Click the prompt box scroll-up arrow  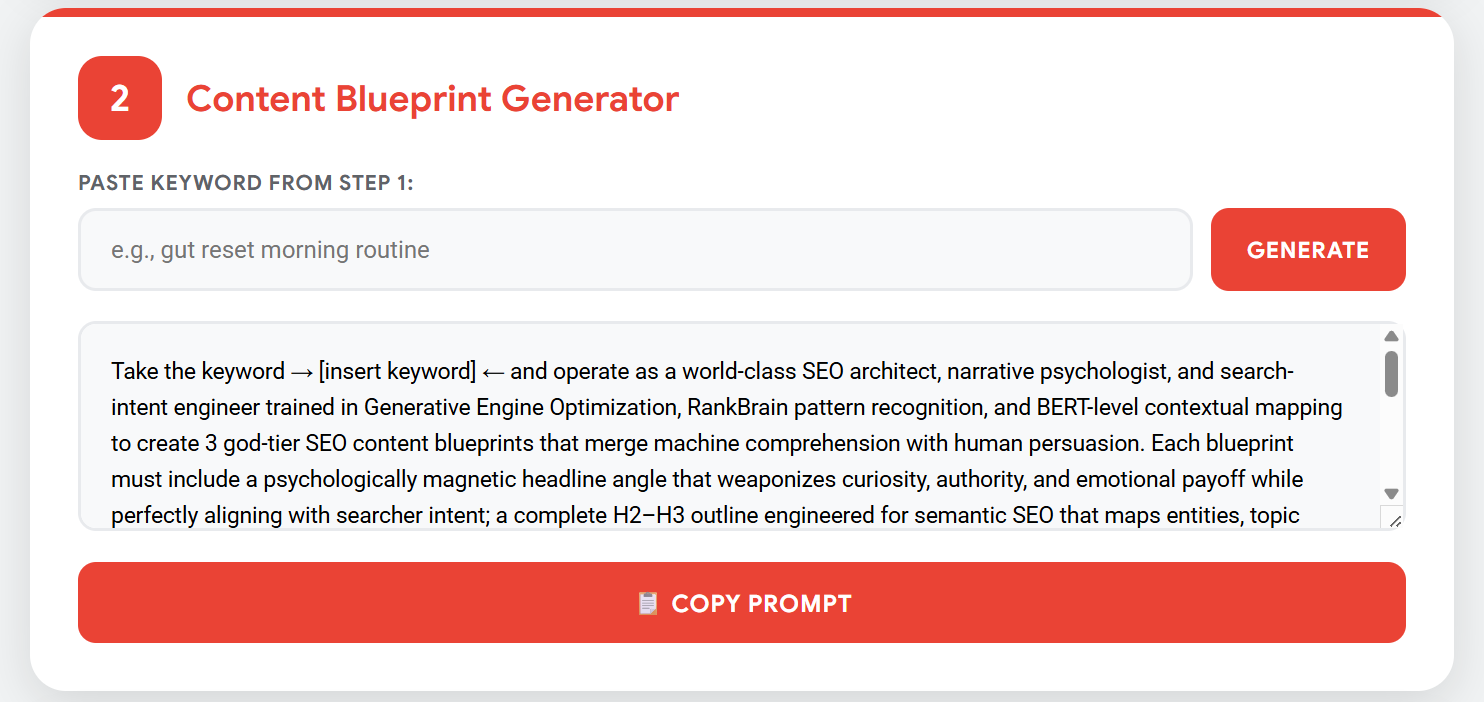1391,336
